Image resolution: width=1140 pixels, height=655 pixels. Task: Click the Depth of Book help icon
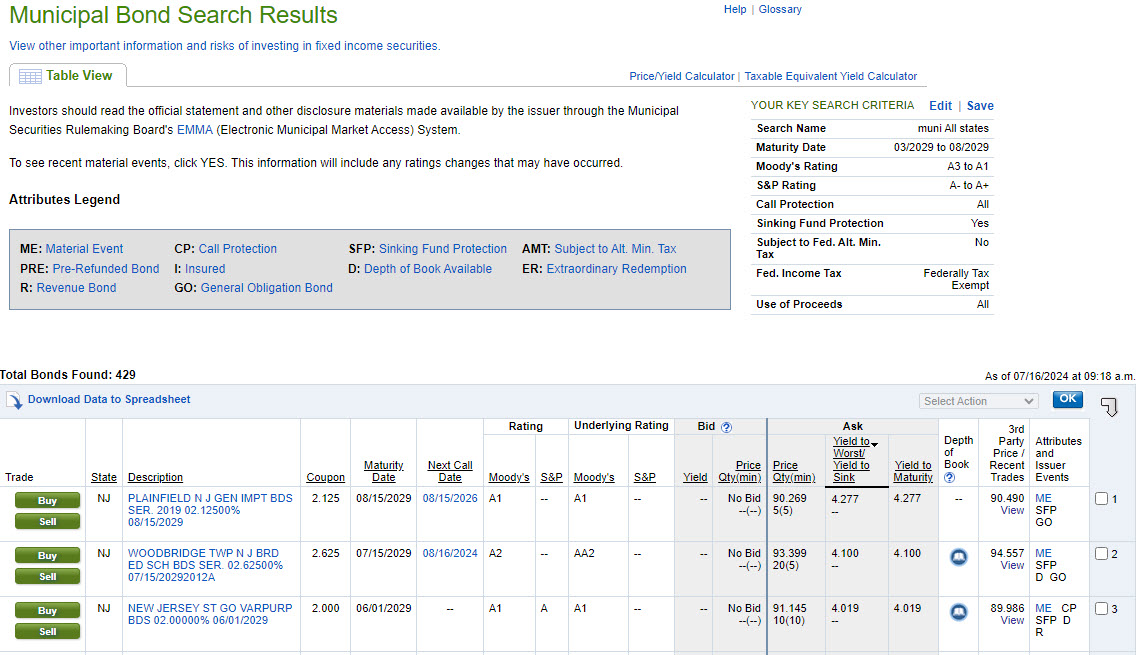pos(948,478)
